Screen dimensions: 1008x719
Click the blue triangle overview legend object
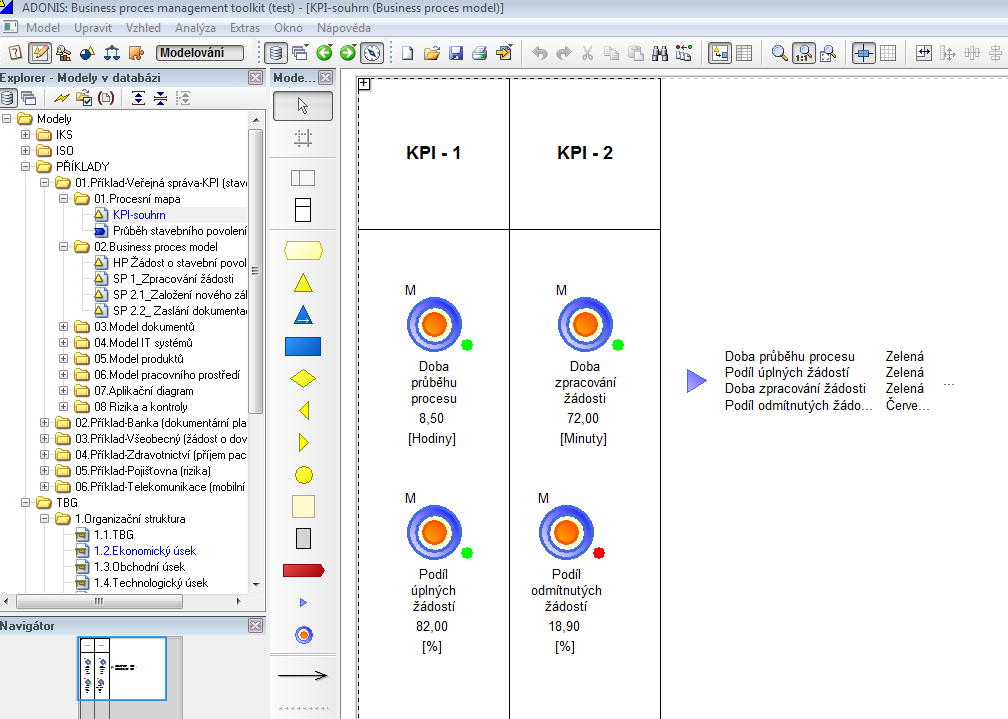pos(697,381)
